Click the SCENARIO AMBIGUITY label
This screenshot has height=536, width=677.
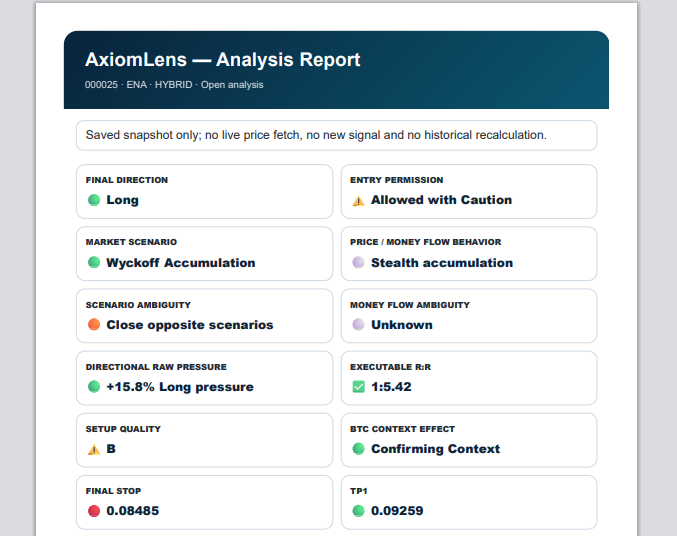pos(138,305)
